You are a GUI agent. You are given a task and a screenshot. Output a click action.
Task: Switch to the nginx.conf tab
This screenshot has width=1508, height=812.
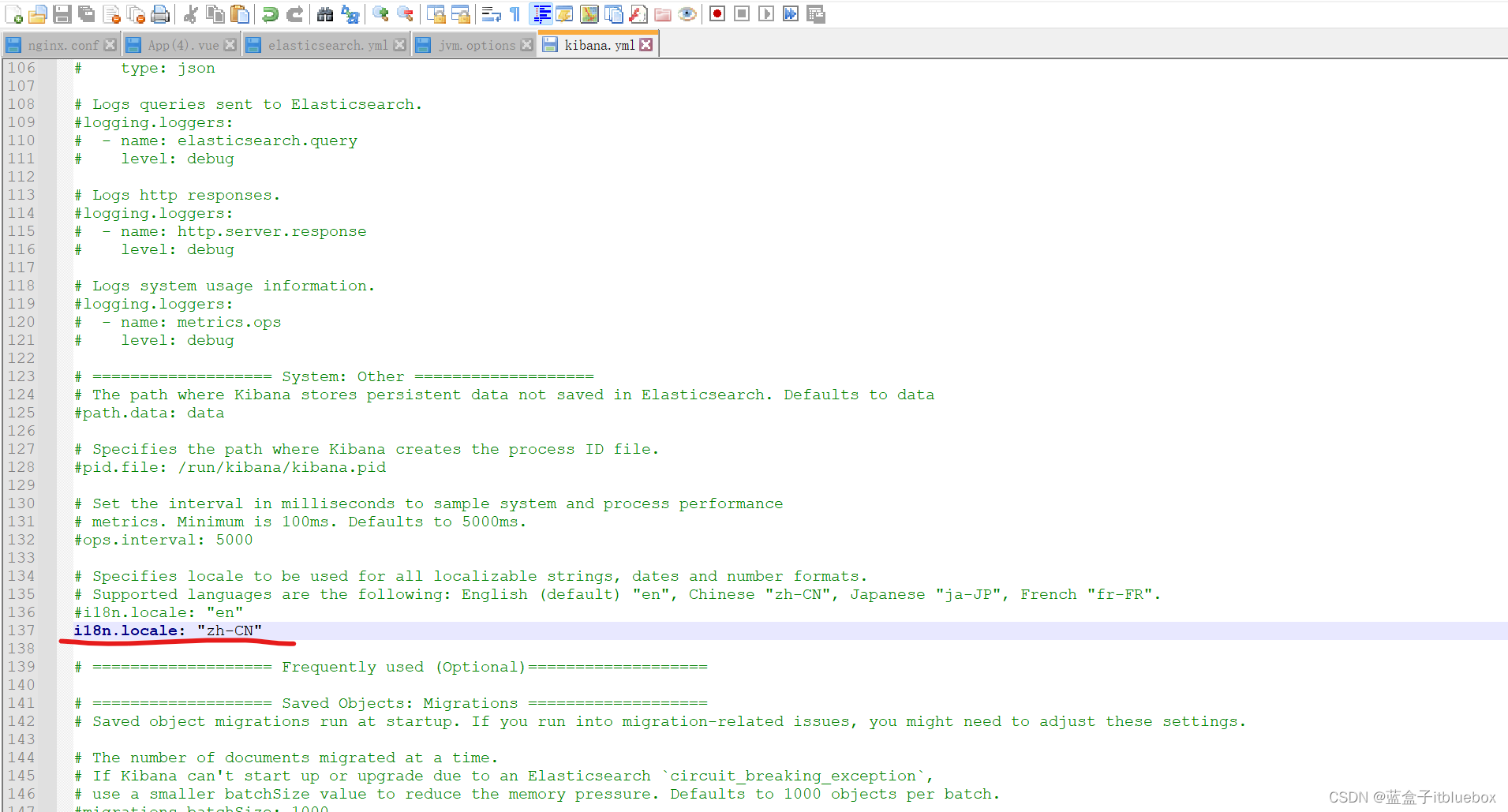[62, 45]
